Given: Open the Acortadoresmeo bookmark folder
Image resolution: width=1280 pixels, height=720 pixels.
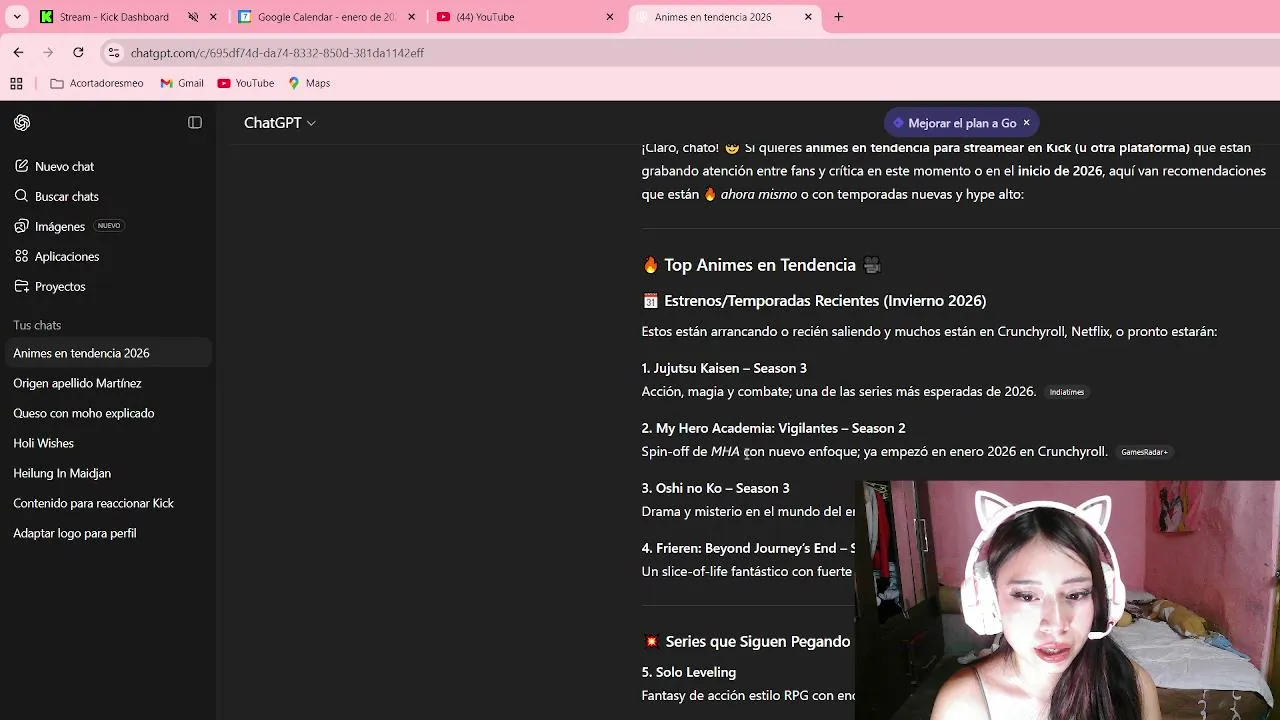Looking at the screenshot, I should [x=97, y=83].
